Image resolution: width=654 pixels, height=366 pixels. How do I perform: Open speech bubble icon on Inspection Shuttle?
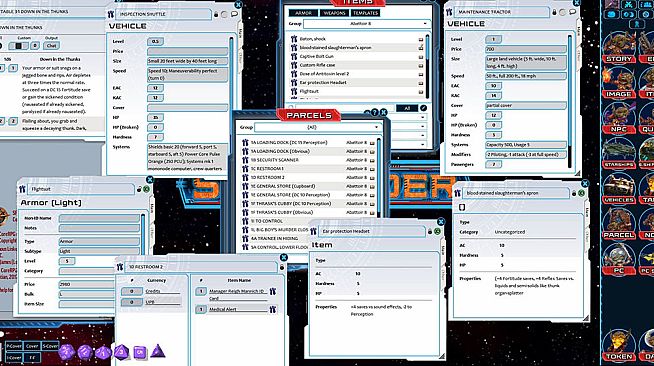click(x=234, y=14)
